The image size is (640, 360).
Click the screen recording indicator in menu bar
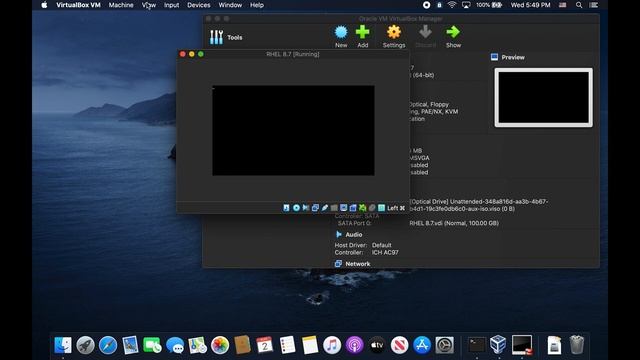tap(426, 5)
